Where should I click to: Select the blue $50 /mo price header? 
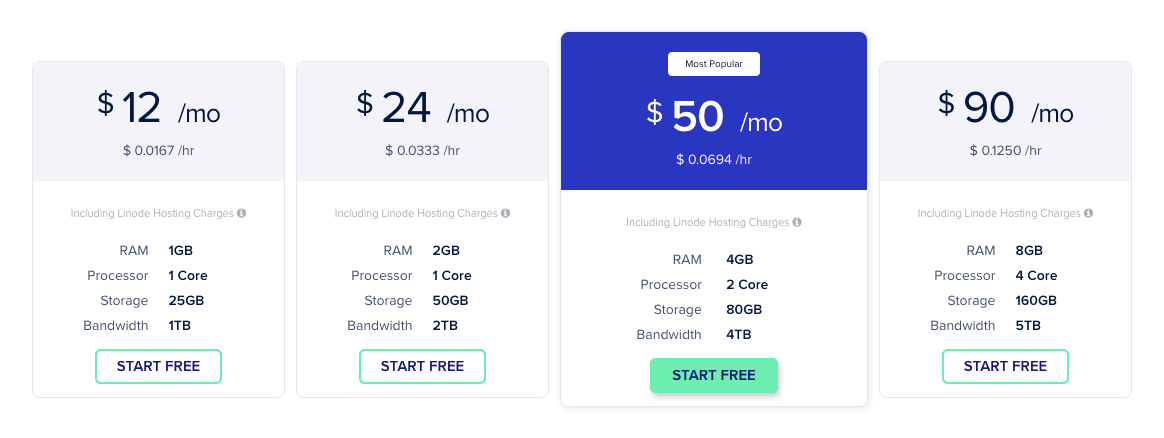coord(714,117)
